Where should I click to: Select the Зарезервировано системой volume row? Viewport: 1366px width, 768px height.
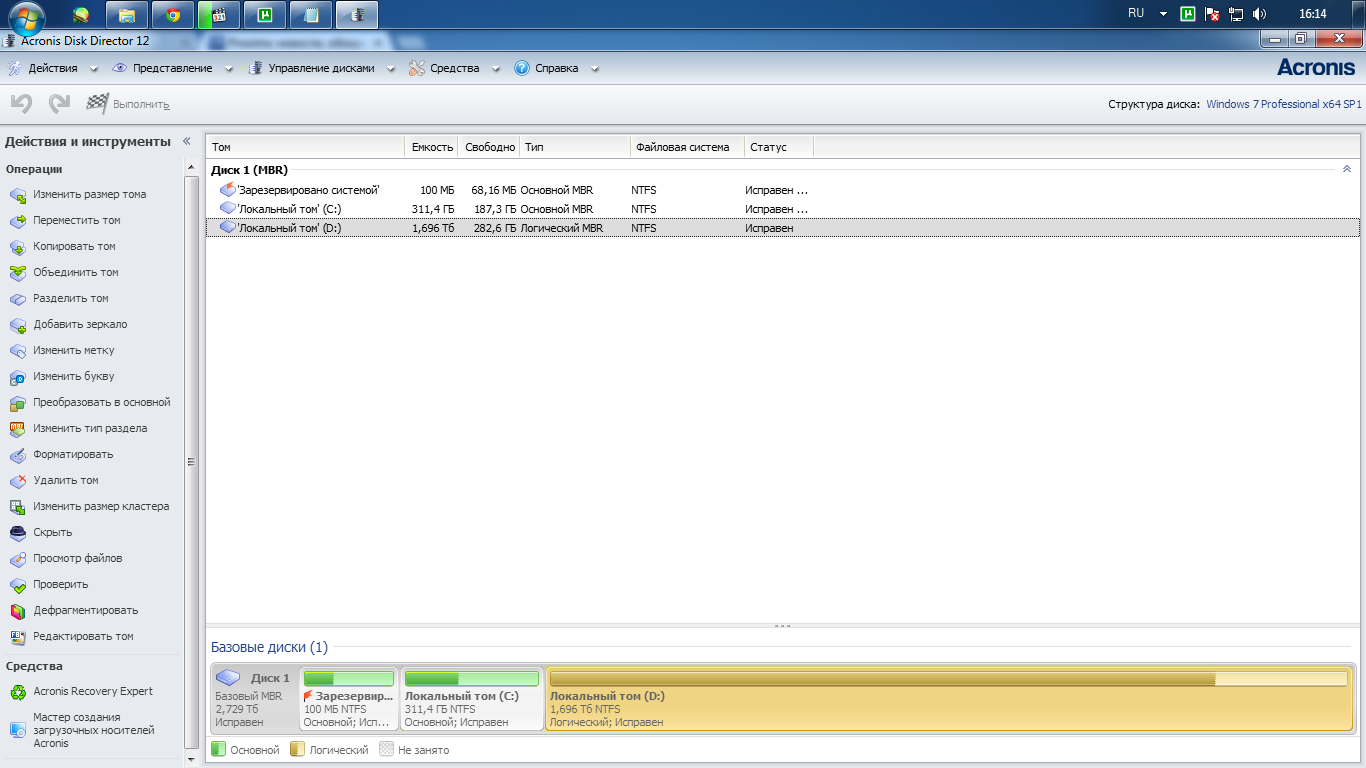[x=307, y=190]
